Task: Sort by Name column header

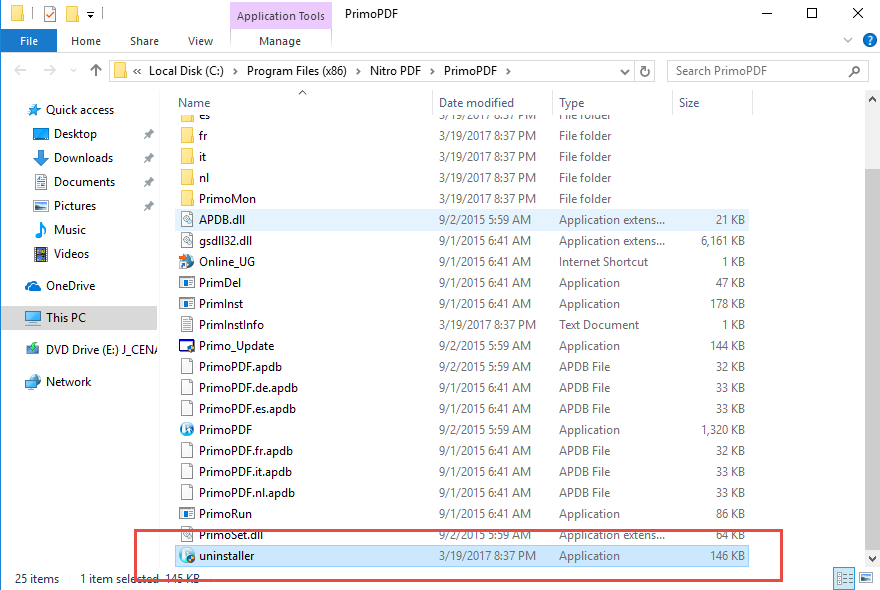Action: click(x=194, y=103)
